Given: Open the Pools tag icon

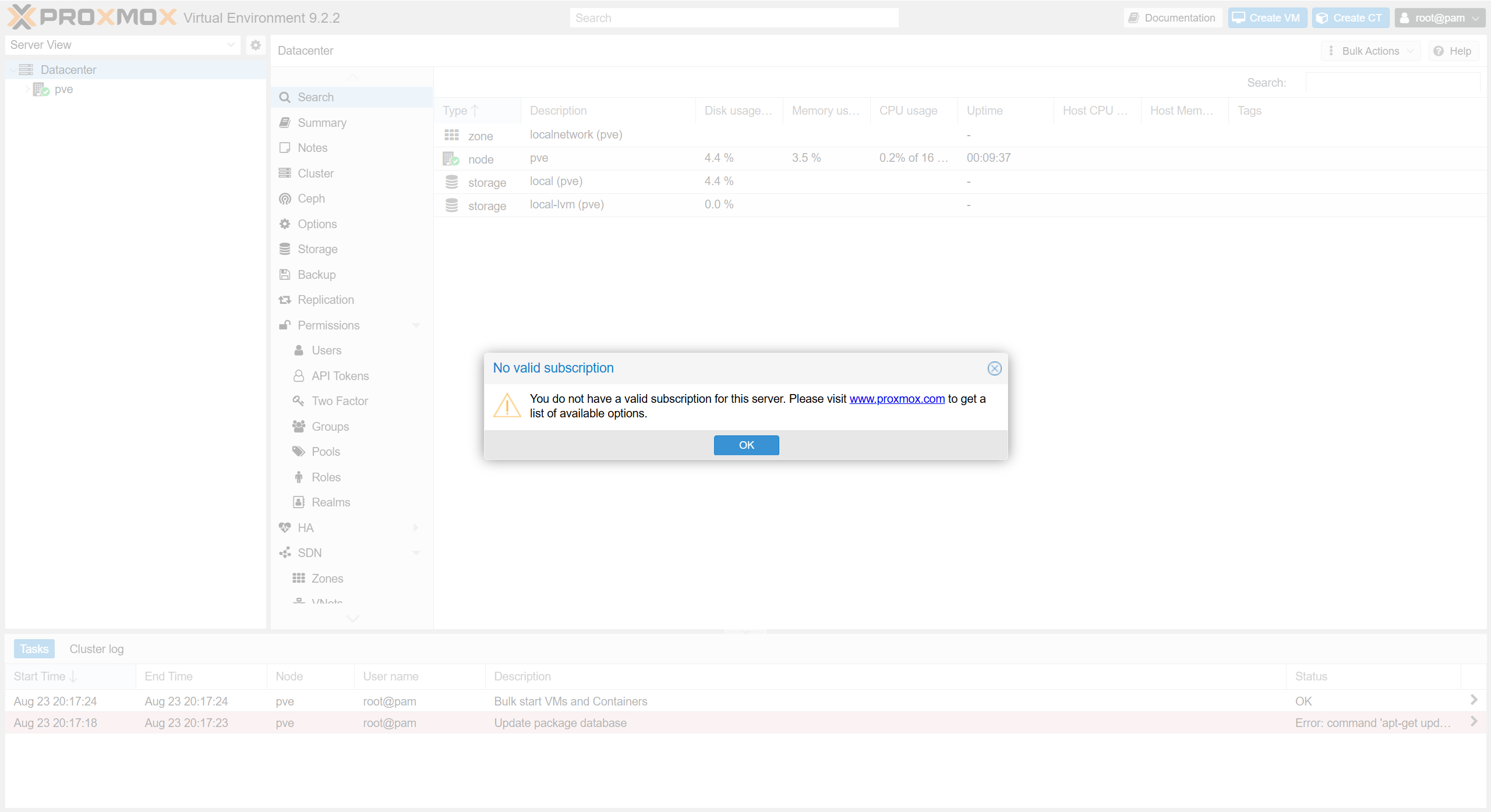Looking at the screenshot, I should click(299, 452).
